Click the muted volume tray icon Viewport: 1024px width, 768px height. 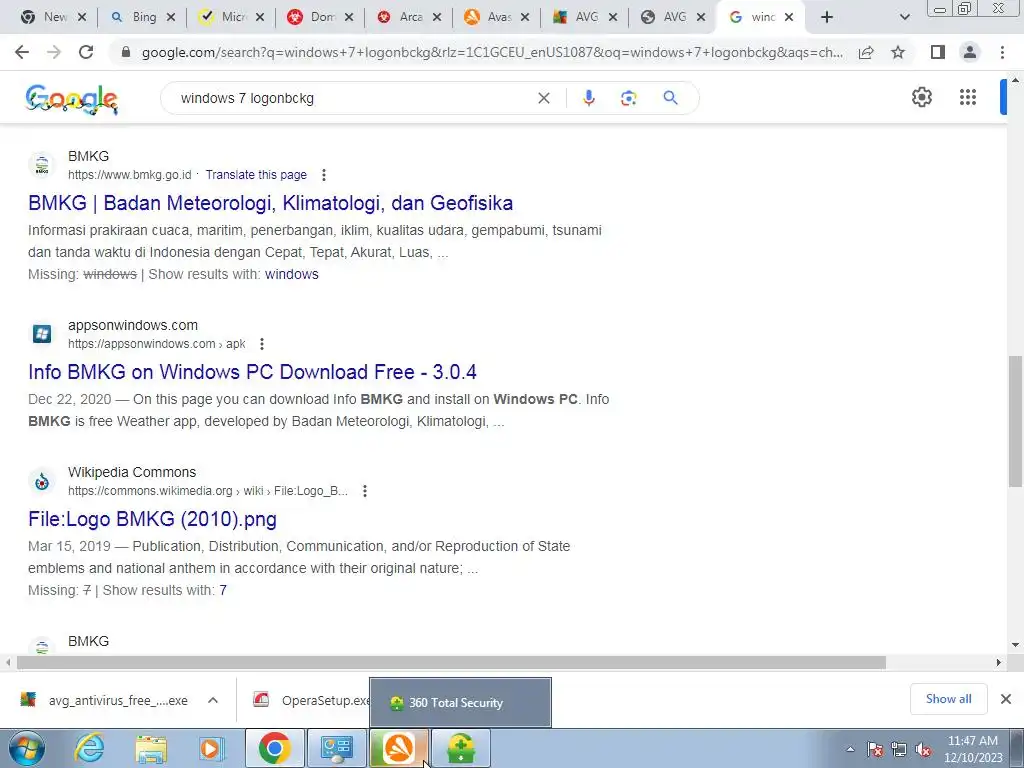pos(923,749)
